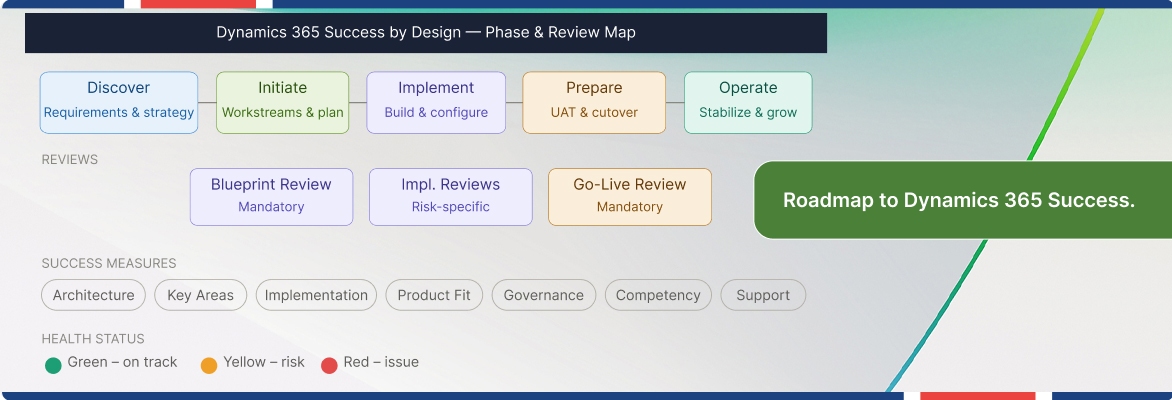Click the 'Red – issue' label

tap(381, 363)
